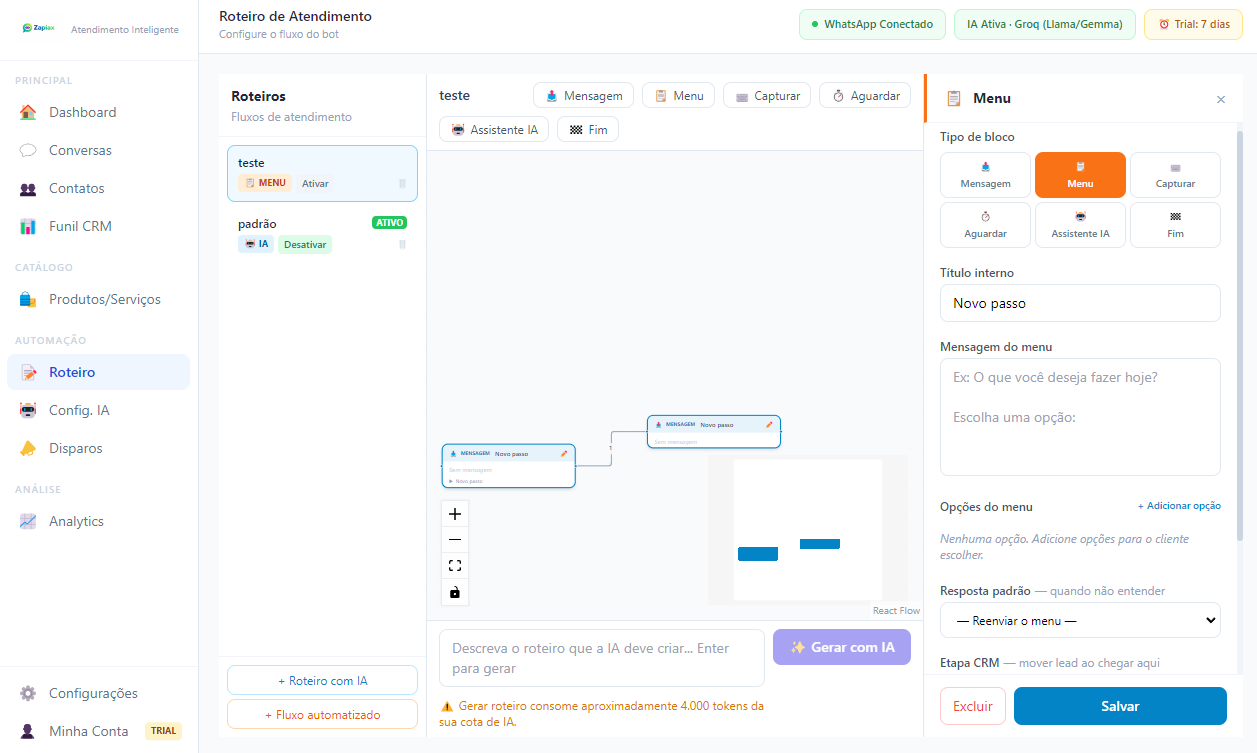Click the Salvar button

click(x=1120, y=706)
